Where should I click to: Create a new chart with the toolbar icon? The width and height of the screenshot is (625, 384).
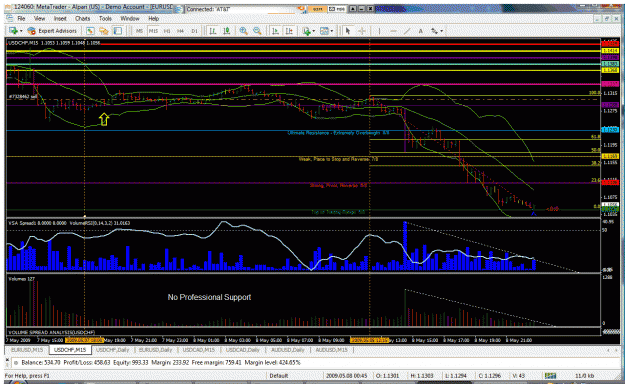pos(13,31)
